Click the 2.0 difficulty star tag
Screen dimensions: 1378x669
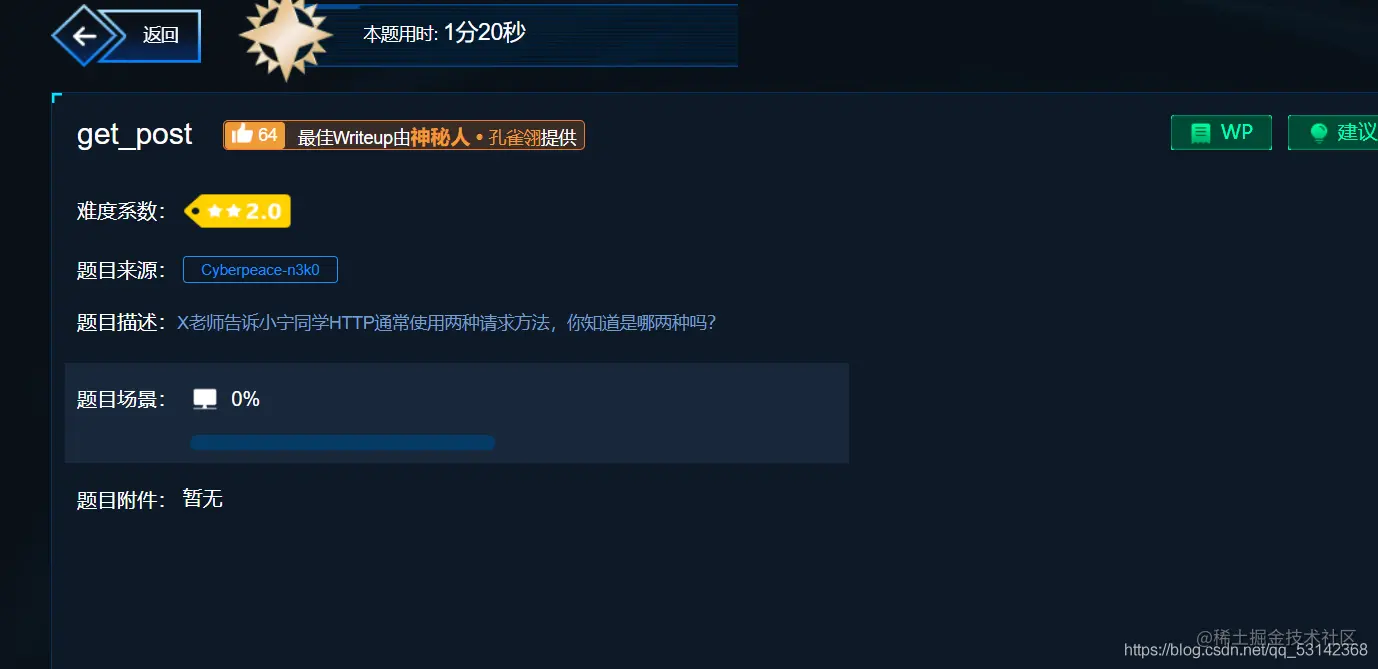tap(238, 211)
